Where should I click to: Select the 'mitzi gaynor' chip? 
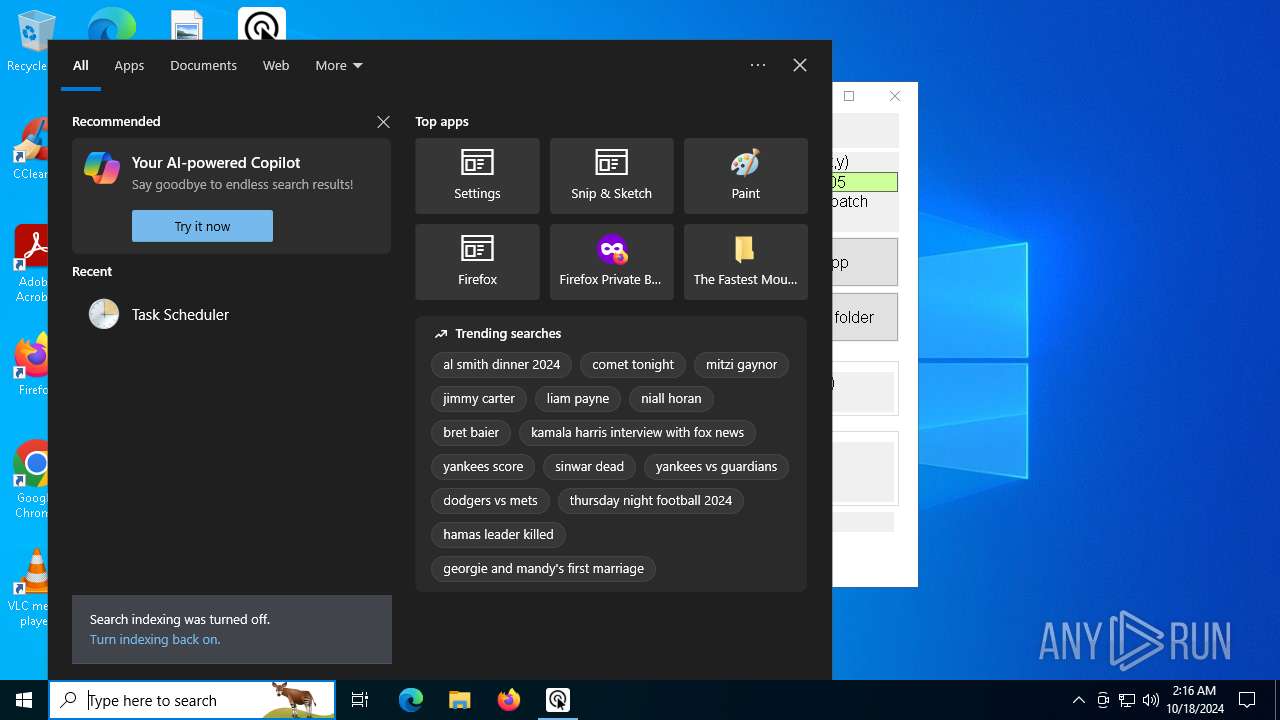click(741, 365)
